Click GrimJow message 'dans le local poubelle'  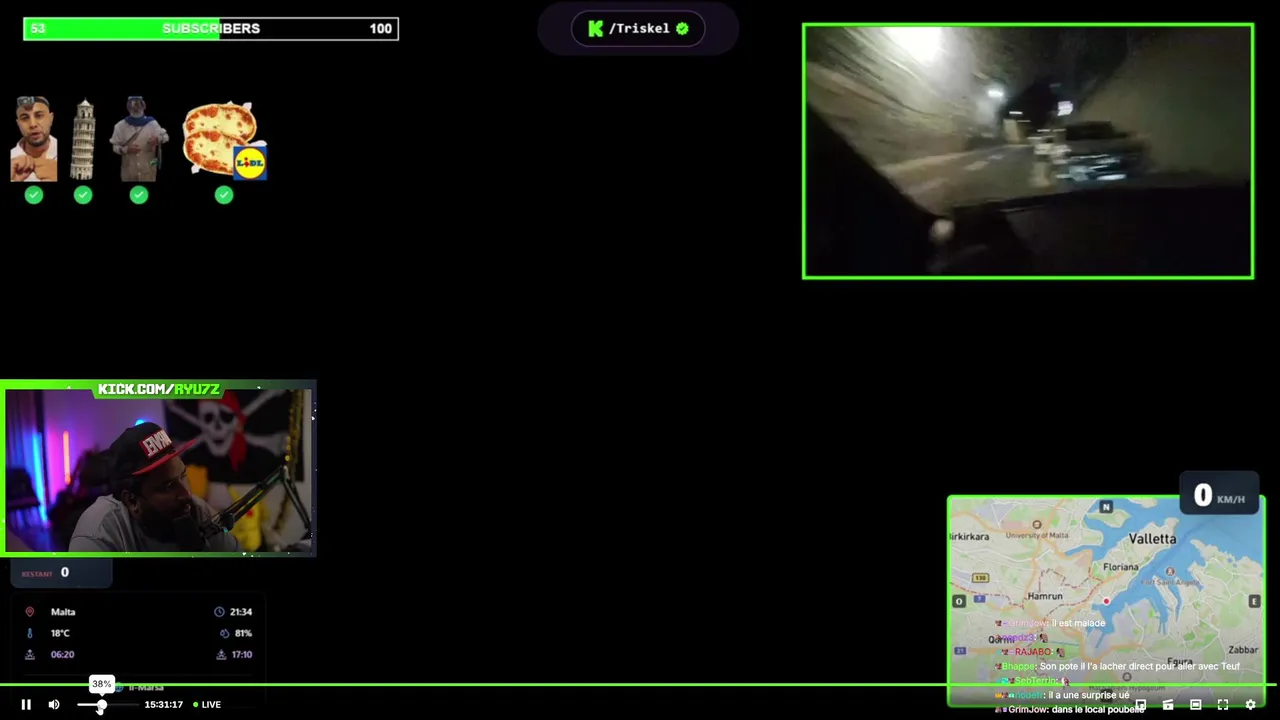point(1098,709)
